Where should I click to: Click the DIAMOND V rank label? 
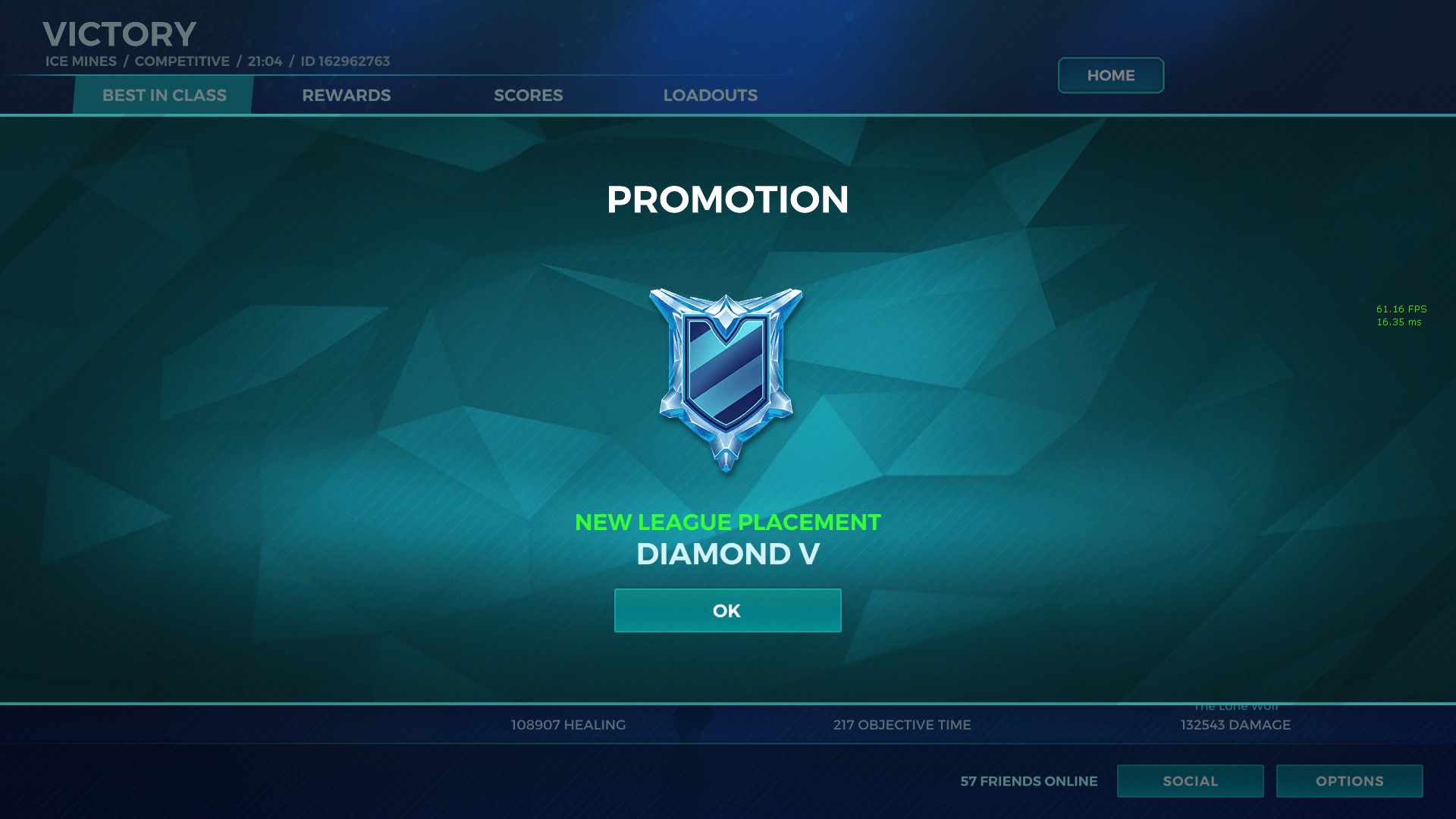point(727,554)
